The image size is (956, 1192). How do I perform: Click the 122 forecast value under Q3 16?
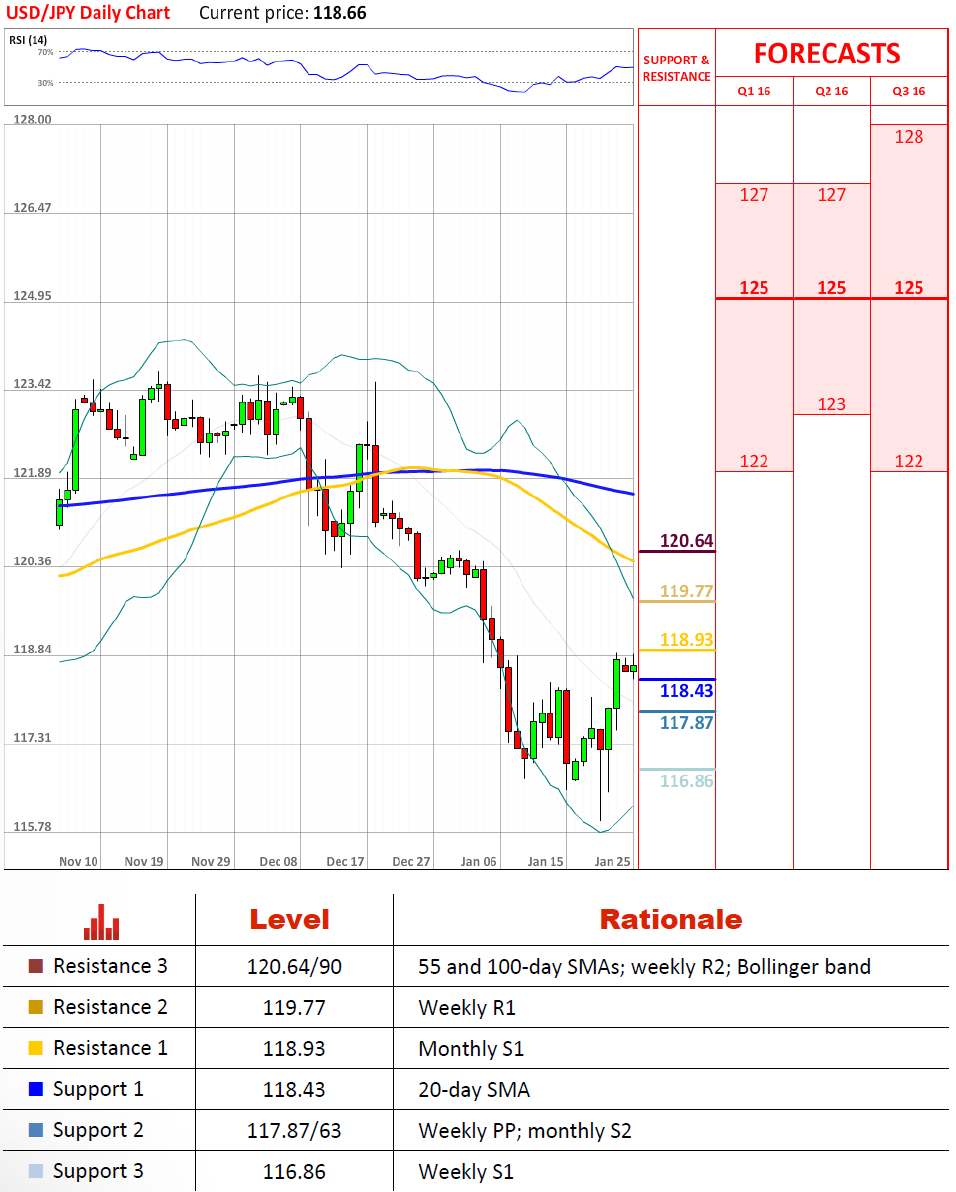[x=909, y=461]
